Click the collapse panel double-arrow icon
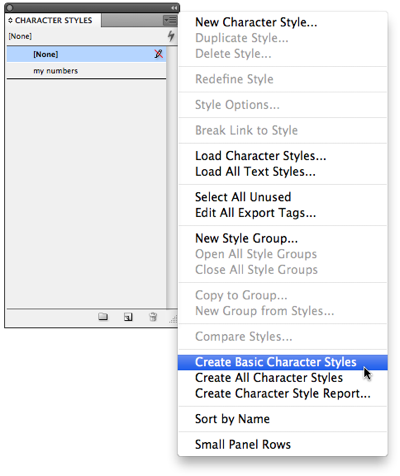 click(x=174, y=8)
